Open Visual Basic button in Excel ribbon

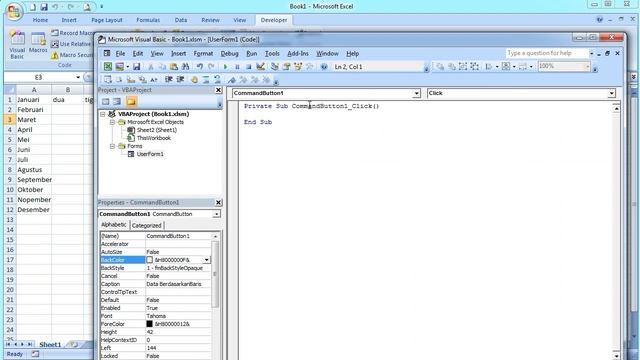coord(17,45)
